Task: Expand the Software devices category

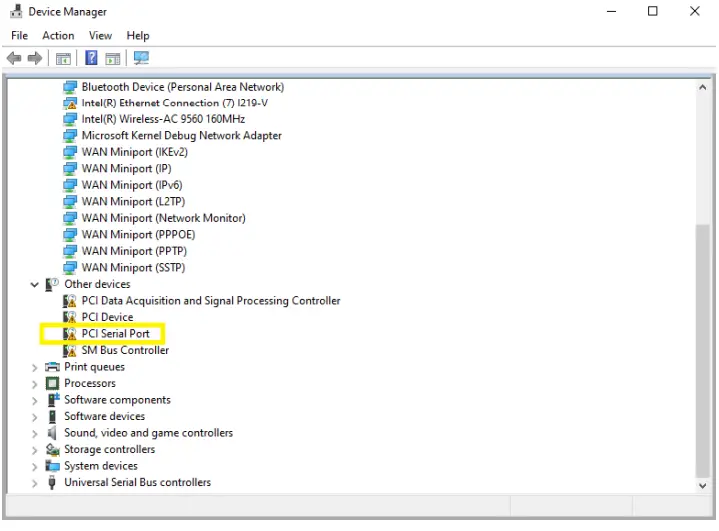Action: [34, 417]
